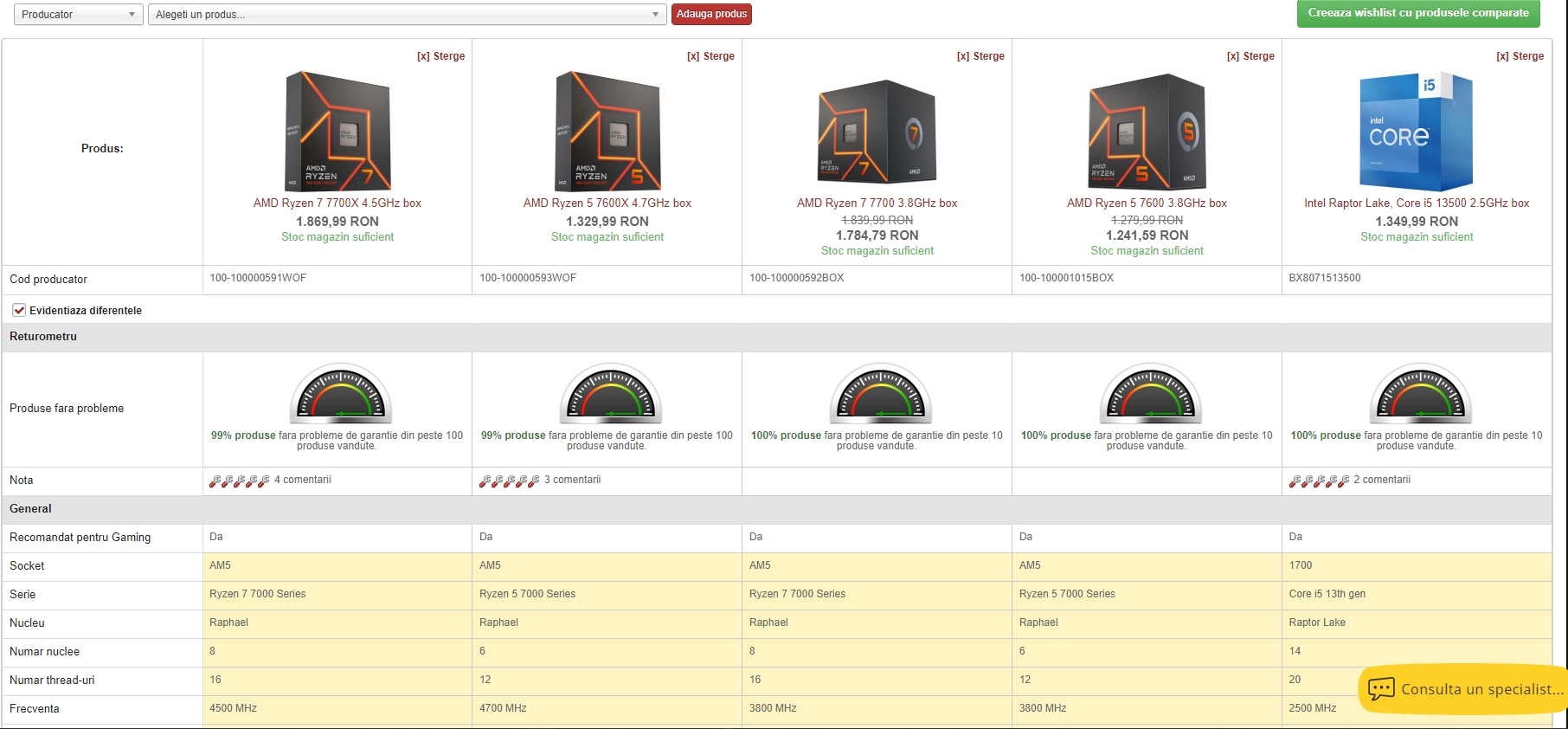Open the 4 comentarii reviews text
This screenshot has width=1568, height=729.
[303, 480]
